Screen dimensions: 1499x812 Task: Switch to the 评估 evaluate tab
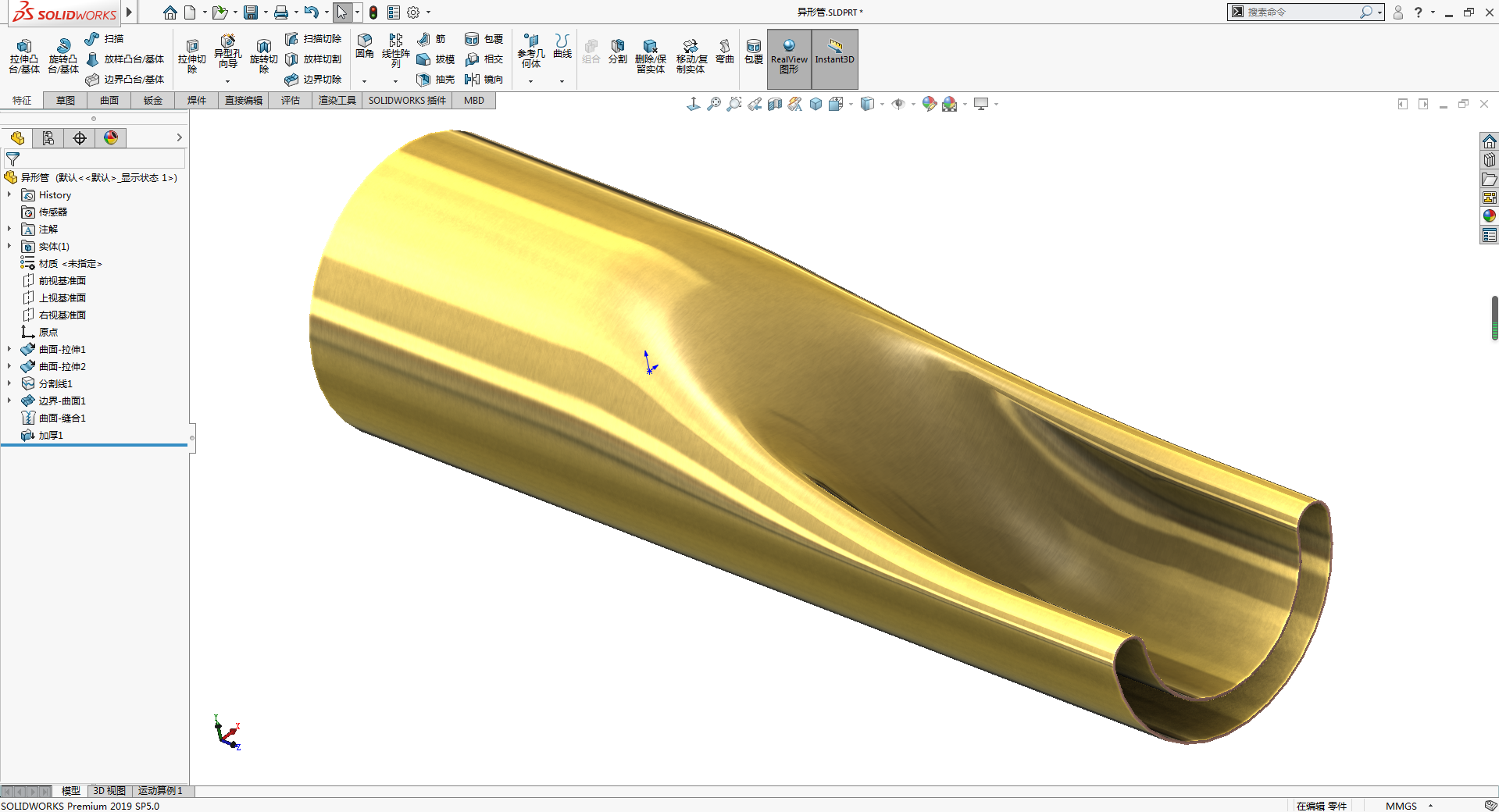point(291,100)
